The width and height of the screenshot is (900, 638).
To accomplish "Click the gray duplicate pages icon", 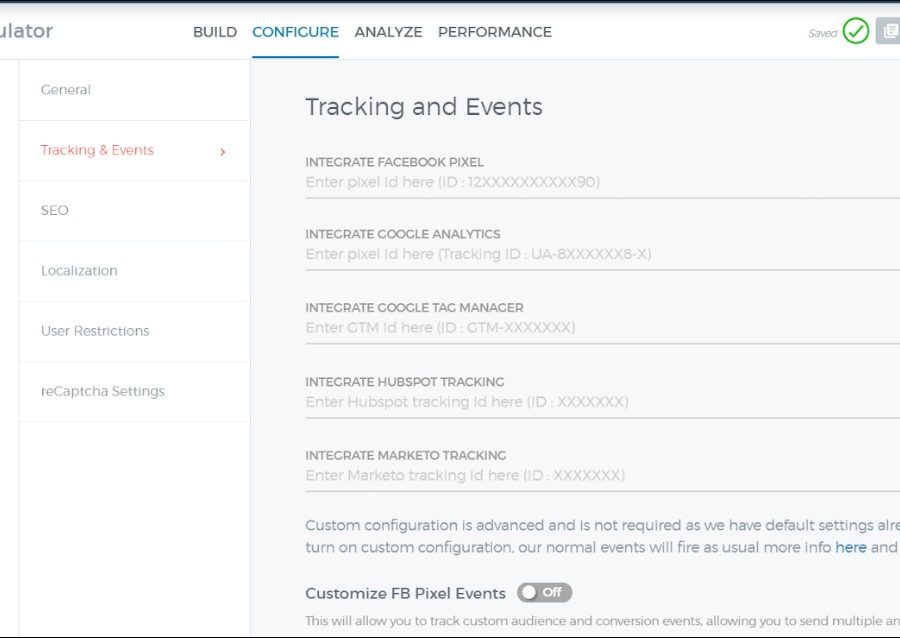I will point(888,32).
